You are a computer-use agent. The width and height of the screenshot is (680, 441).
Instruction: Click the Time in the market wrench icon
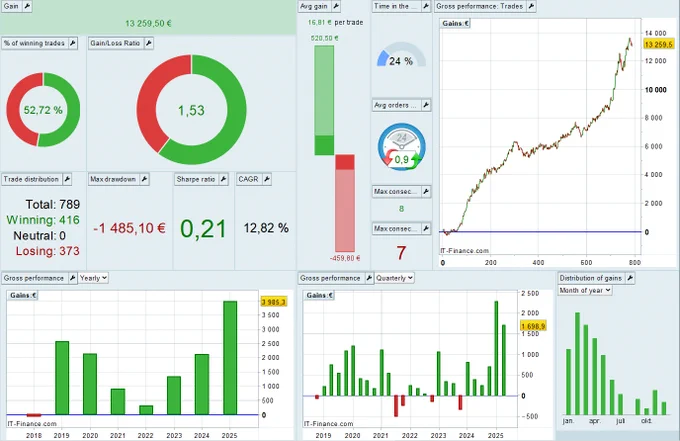click(425, 6)
